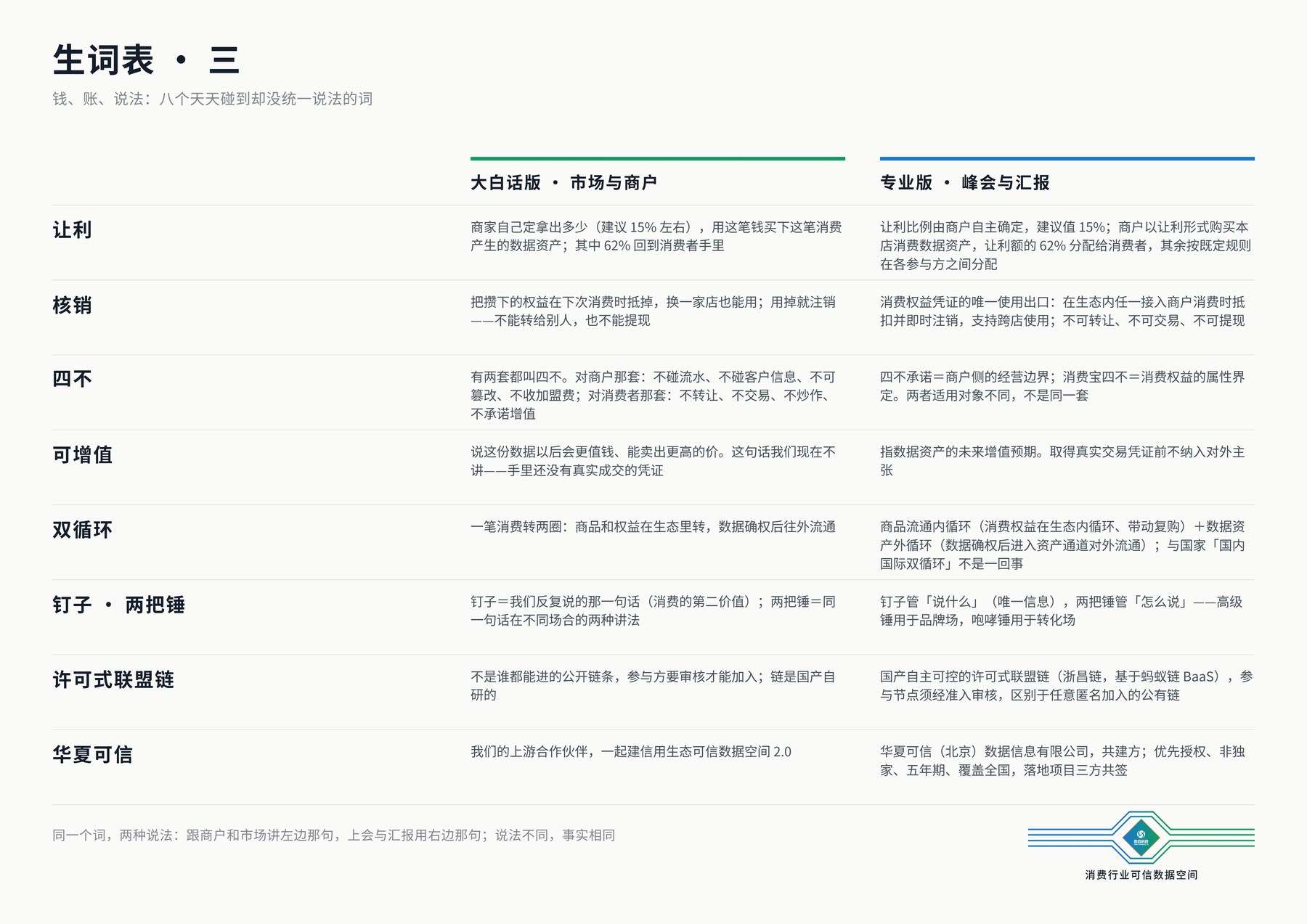Click 联盟链 plain text starting 不是谁都能进的公开链条
This screenshot has width=1307, height=924.
pos(653,686)
